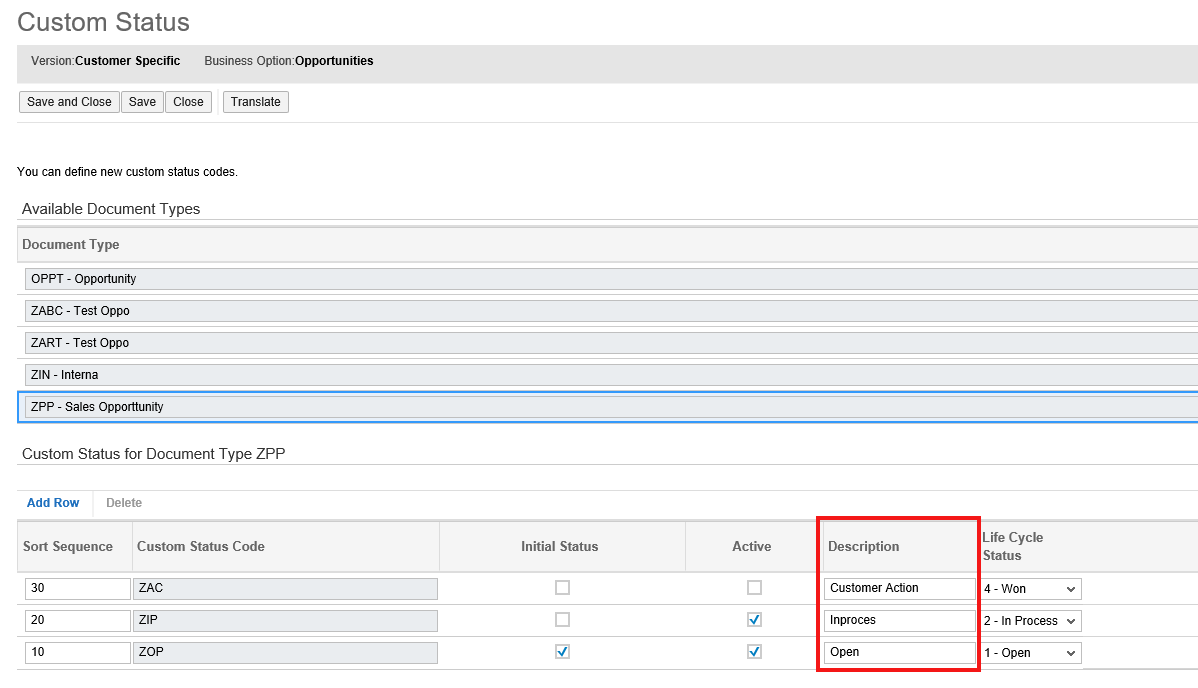The height and width of the screenshot is (688, 1198).
Task: Open the Translate function
Action: 255,102
